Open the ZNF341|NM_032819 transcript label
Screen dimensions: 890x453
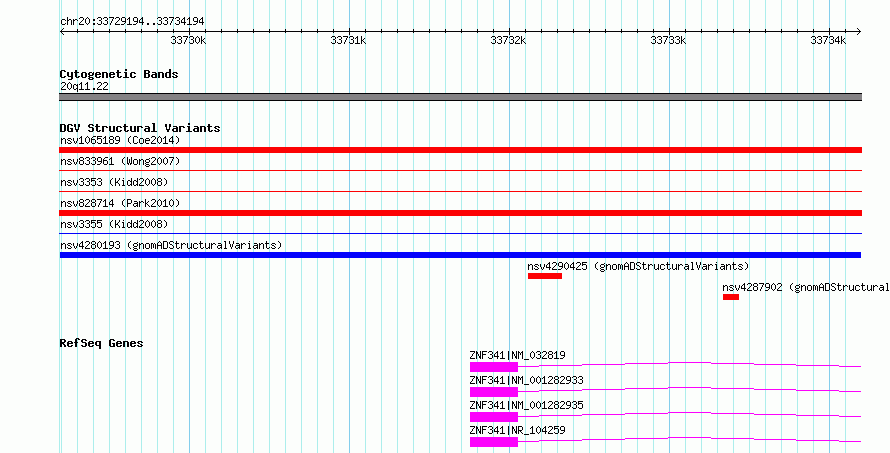[517, 356]
